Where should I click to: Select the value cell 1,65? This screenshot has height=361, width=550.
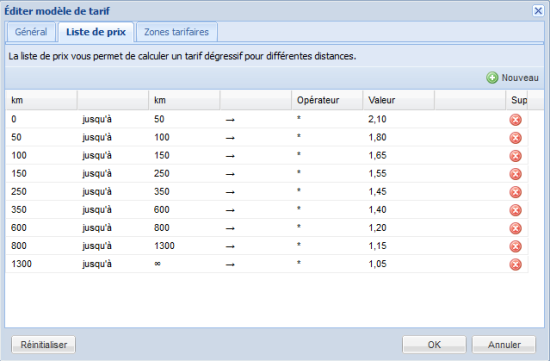pos(398,155)
